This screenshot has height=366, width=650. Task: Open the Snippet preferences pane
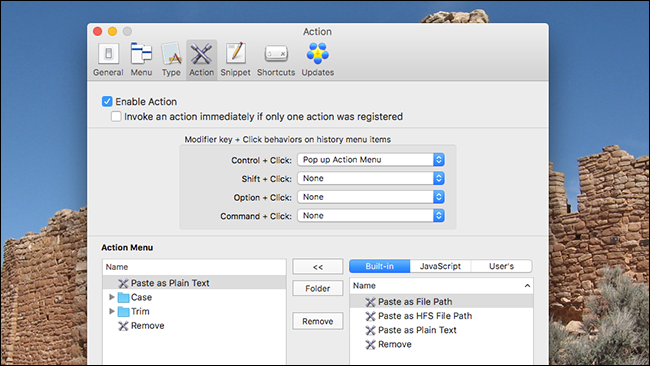click(235, 60)
